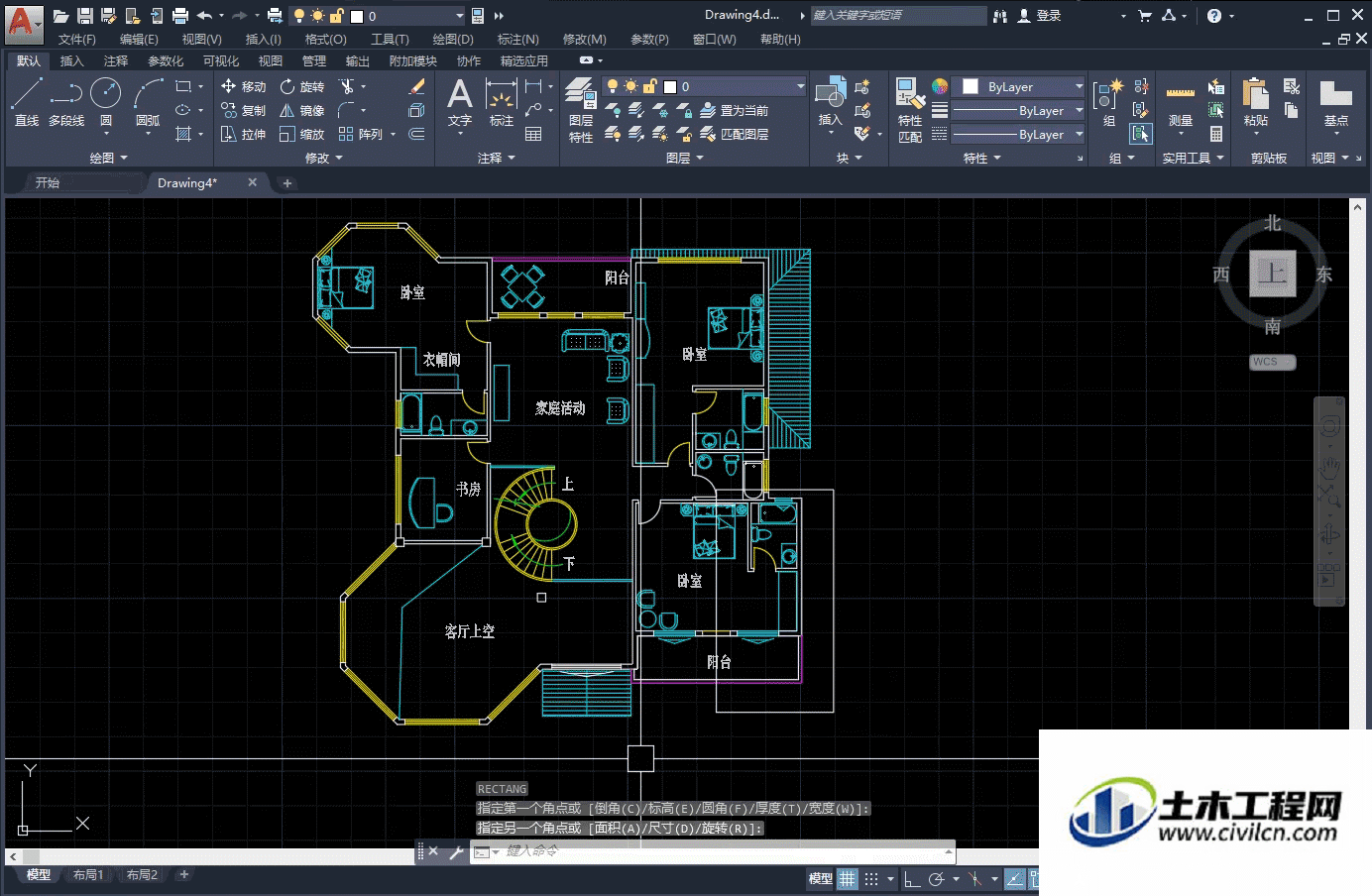Click the Measure (测量) tool
This screenshot has width=1372, height=896.
[1180, 103]
